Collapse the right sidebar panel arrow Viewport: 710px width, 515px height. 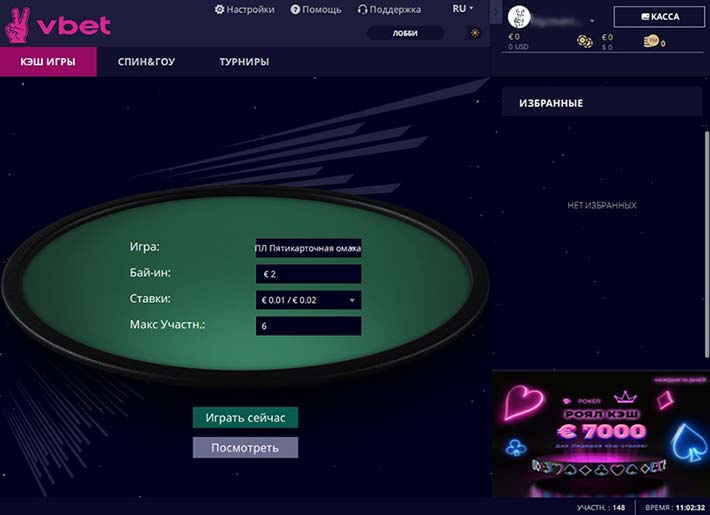coord(495,12)
